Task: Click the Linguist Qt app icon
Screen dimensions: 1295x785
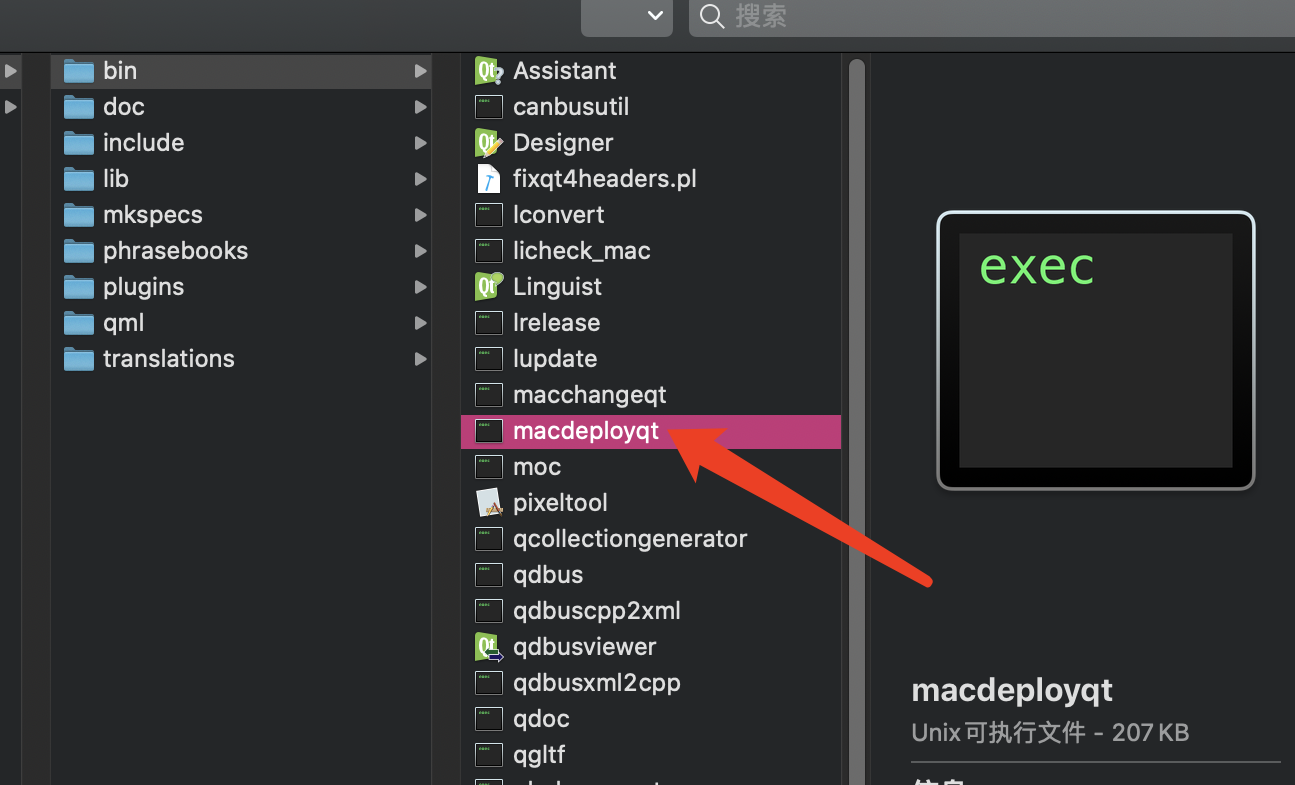Action: pyautogui.click(x=488, y=287)
